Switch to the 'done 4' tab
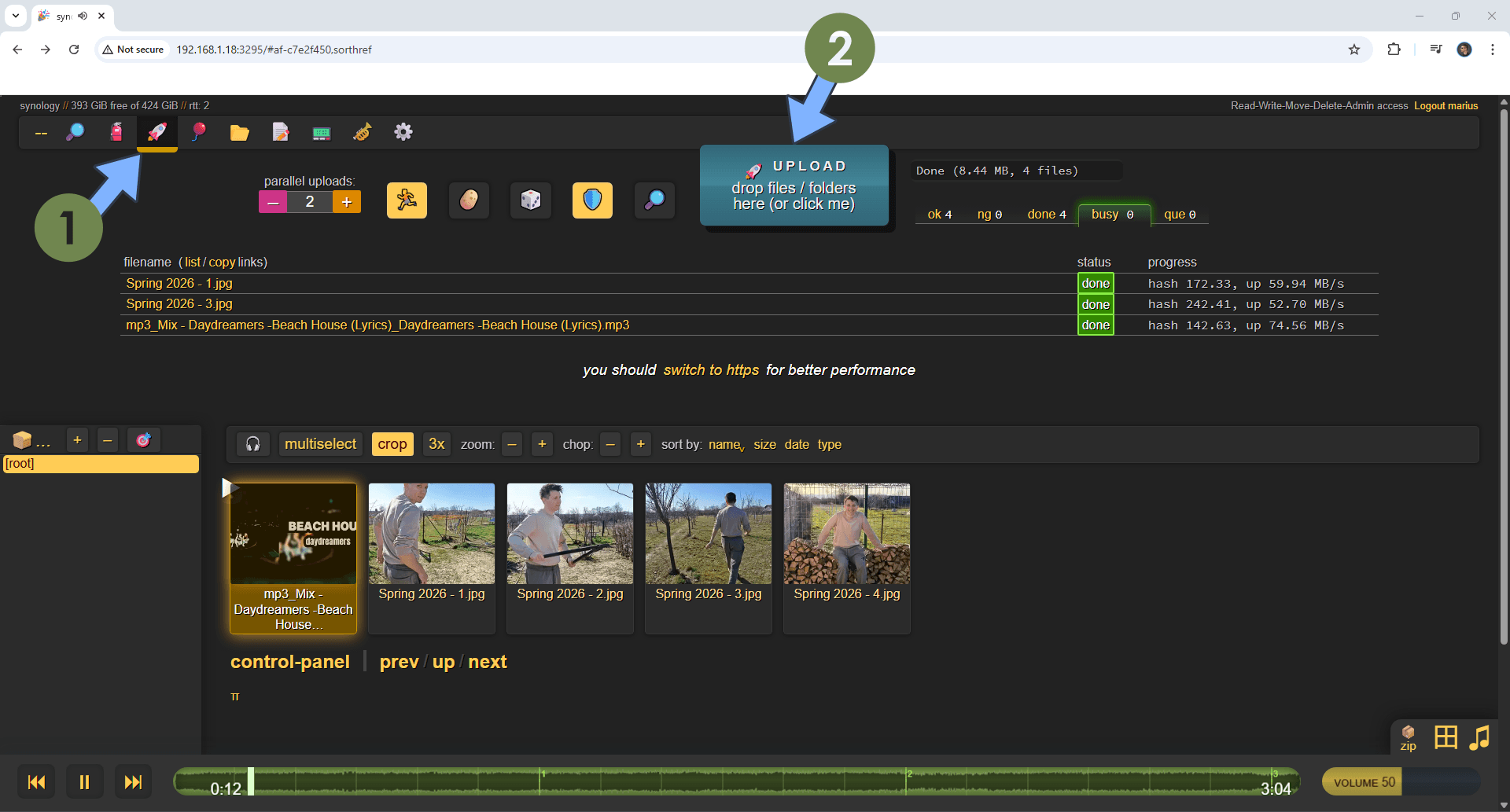The height and width of the screenshot is (812, 1510). click(1046, 215)
